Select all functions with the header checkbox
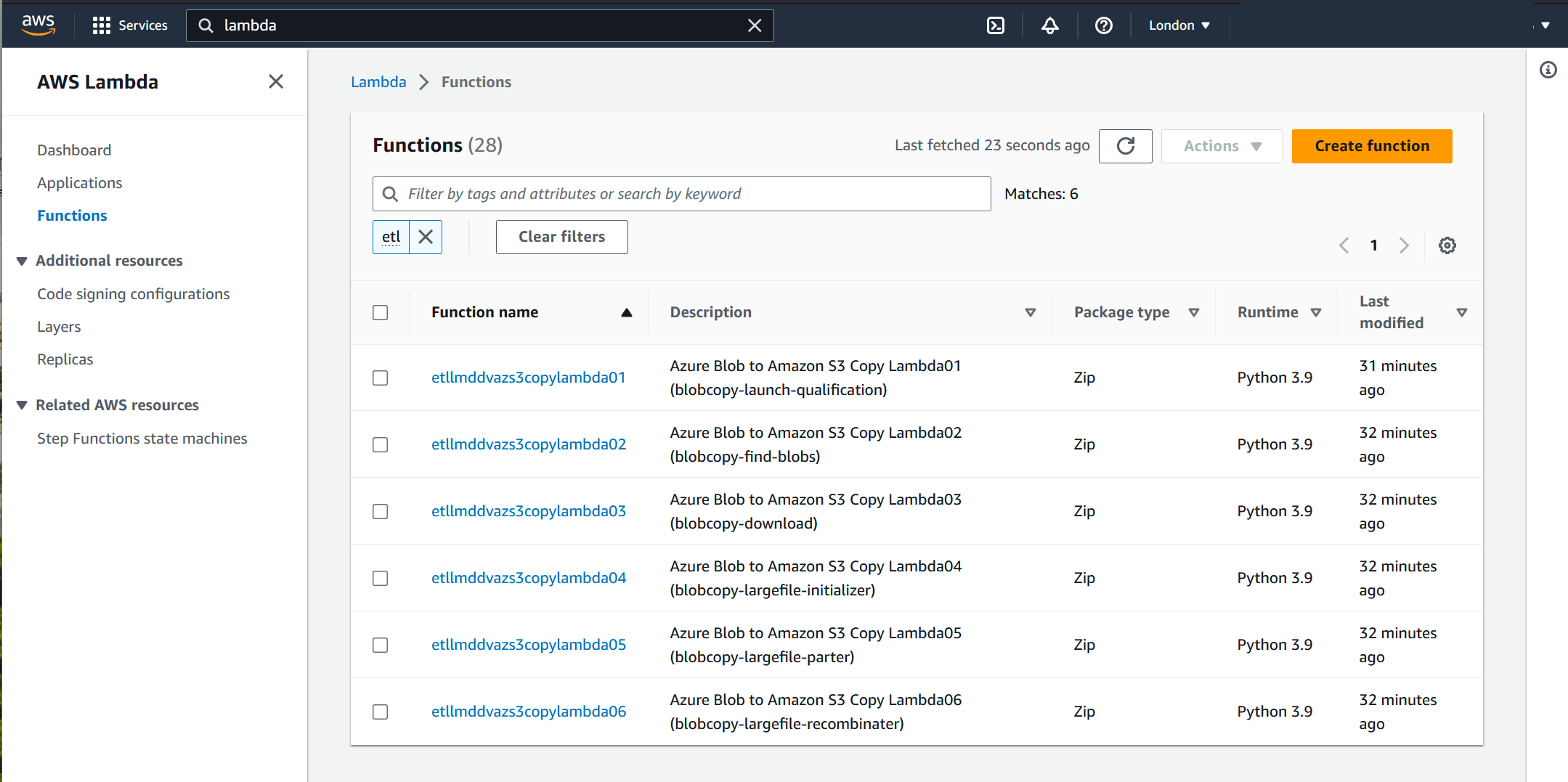 click(x=381, y=312)
